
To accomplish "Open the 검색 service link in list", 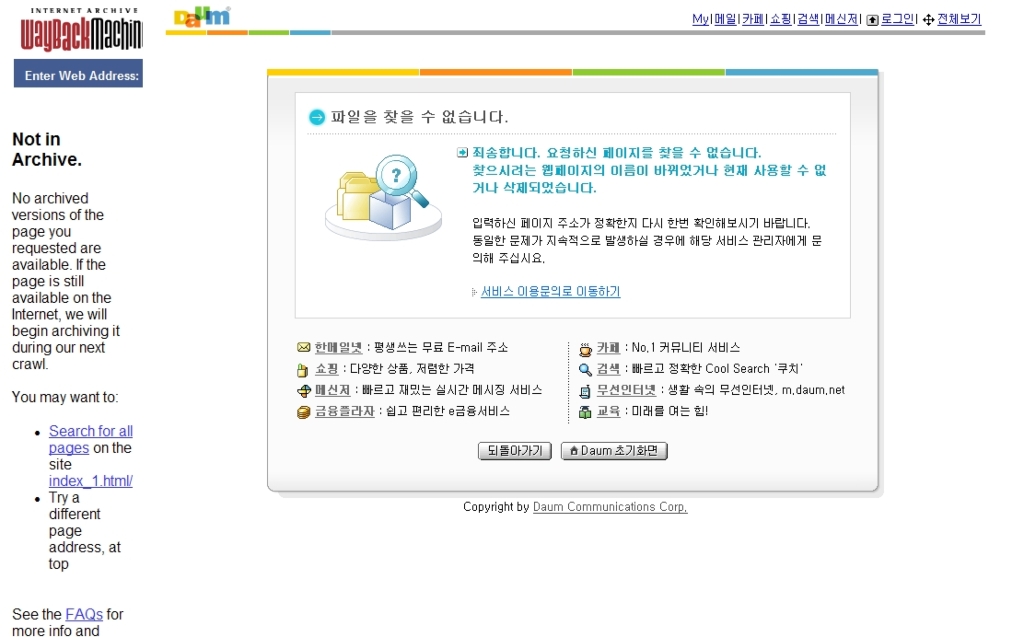I will (x=608, y=369).
